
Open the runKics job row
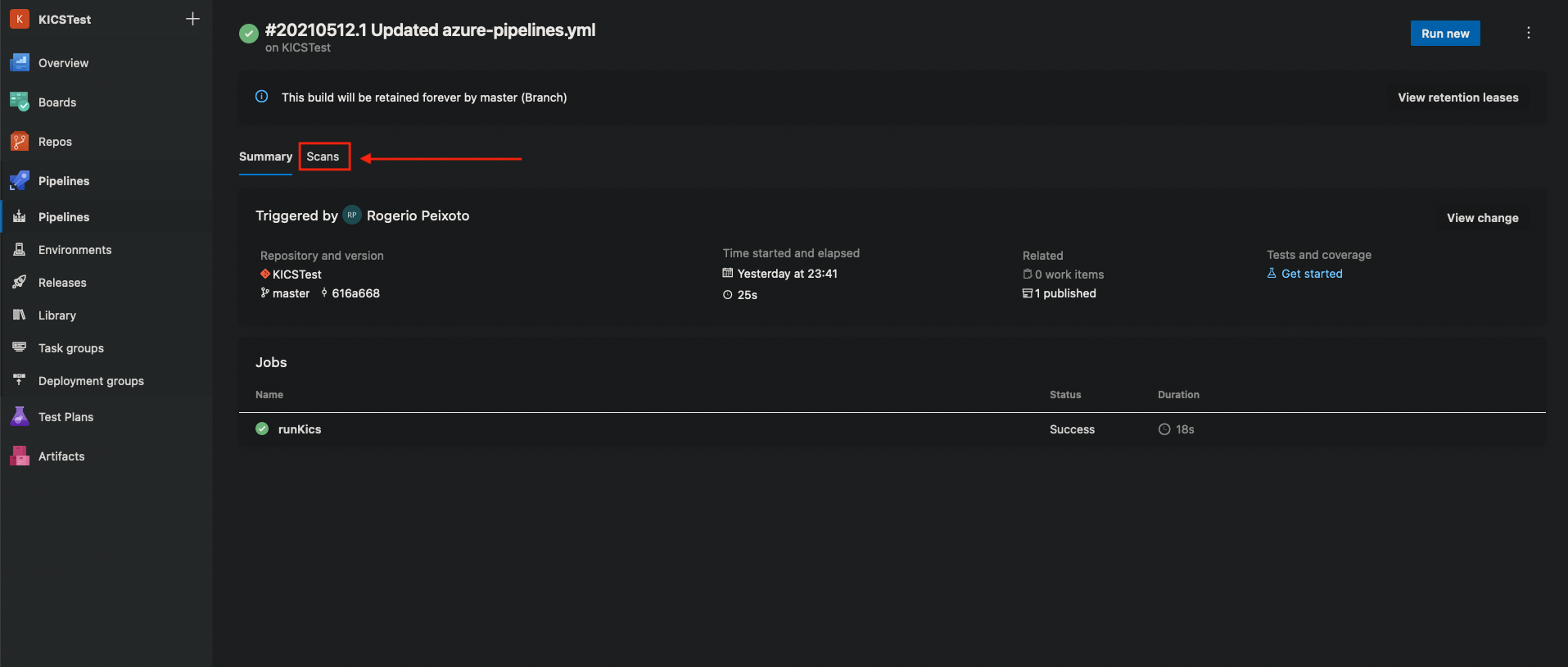coord(892,429)
